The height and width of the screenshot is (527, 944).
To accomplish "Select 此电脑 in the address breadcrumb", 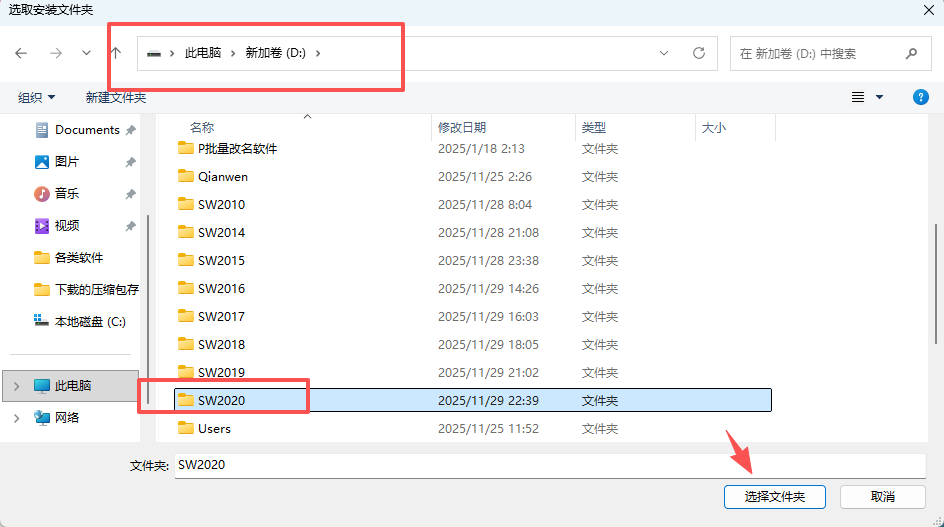I will [x=203, y=53].
